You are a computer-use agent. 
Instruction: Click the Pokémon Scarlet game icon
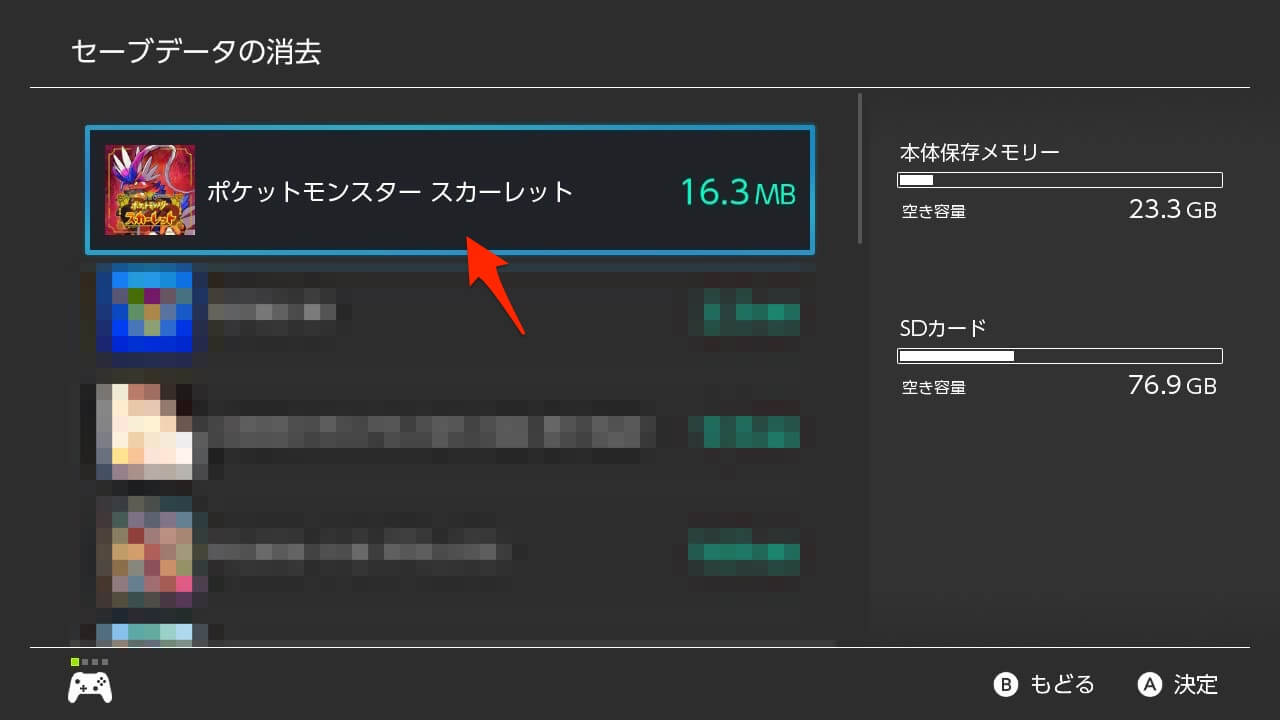coord(150,190)
